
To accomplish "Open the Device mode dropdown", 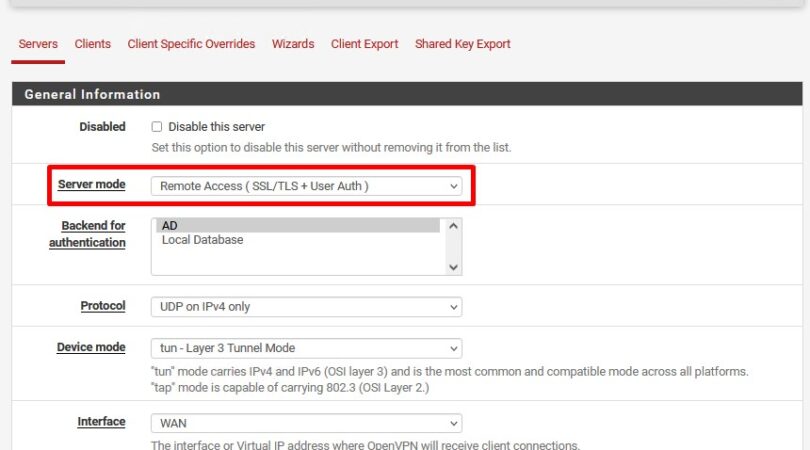I will coord(305,348).
